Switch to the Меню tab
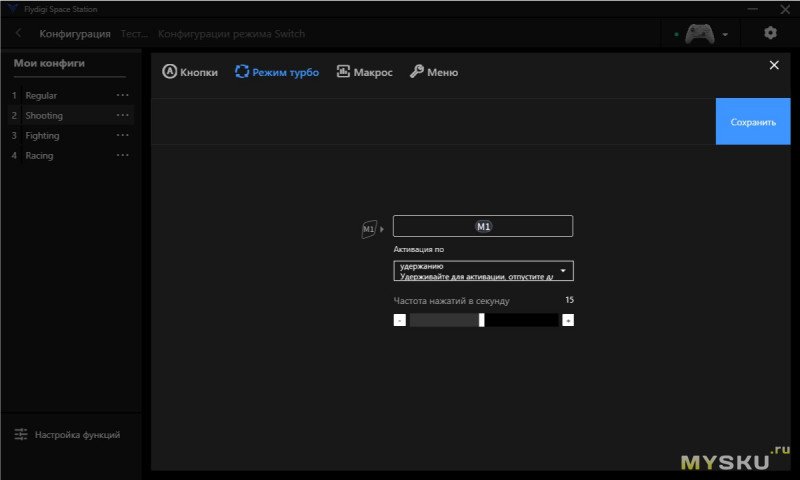Image resolution: width=800 pixels, height=480 pixels. [x=434, y=72]
